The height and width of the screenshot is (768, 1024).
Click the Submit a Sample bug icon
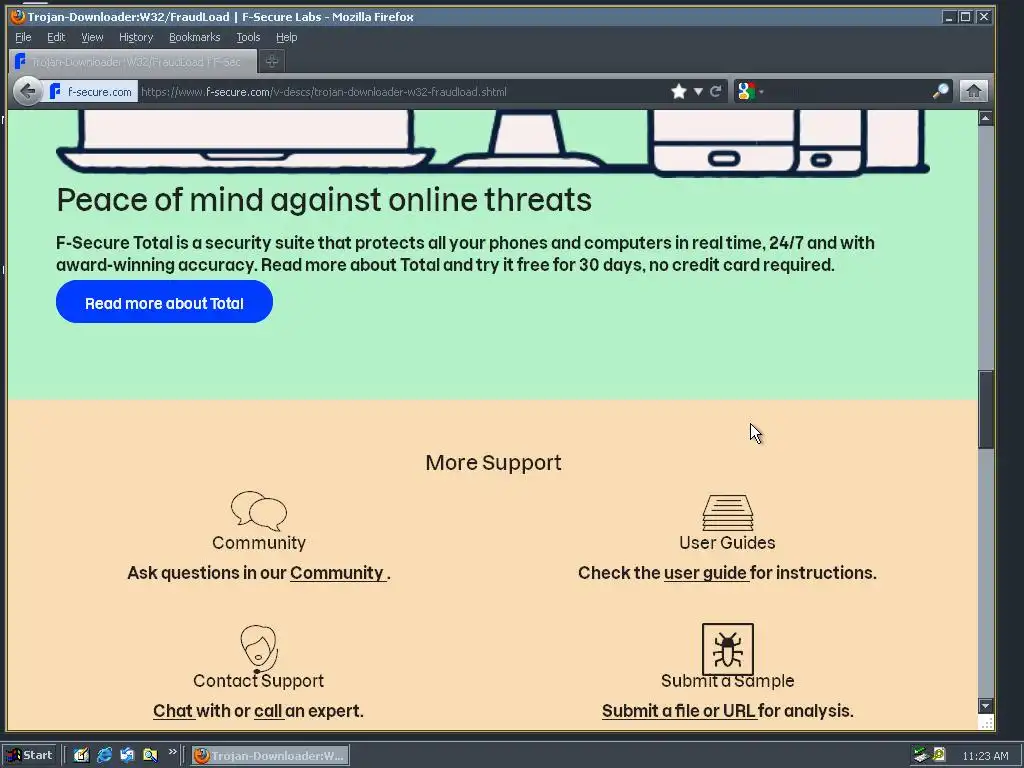coord(728,649)
